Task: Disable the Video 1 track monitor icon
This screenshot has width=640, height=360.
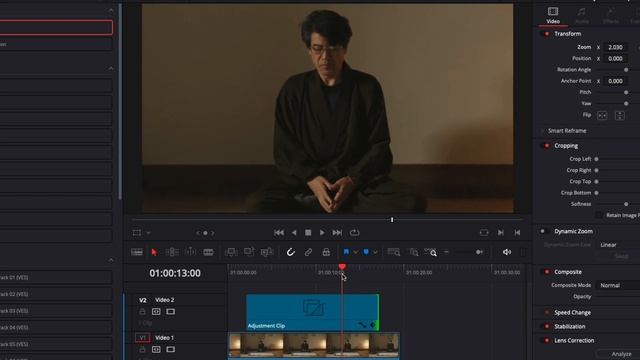Action: [x=171, y=350]
